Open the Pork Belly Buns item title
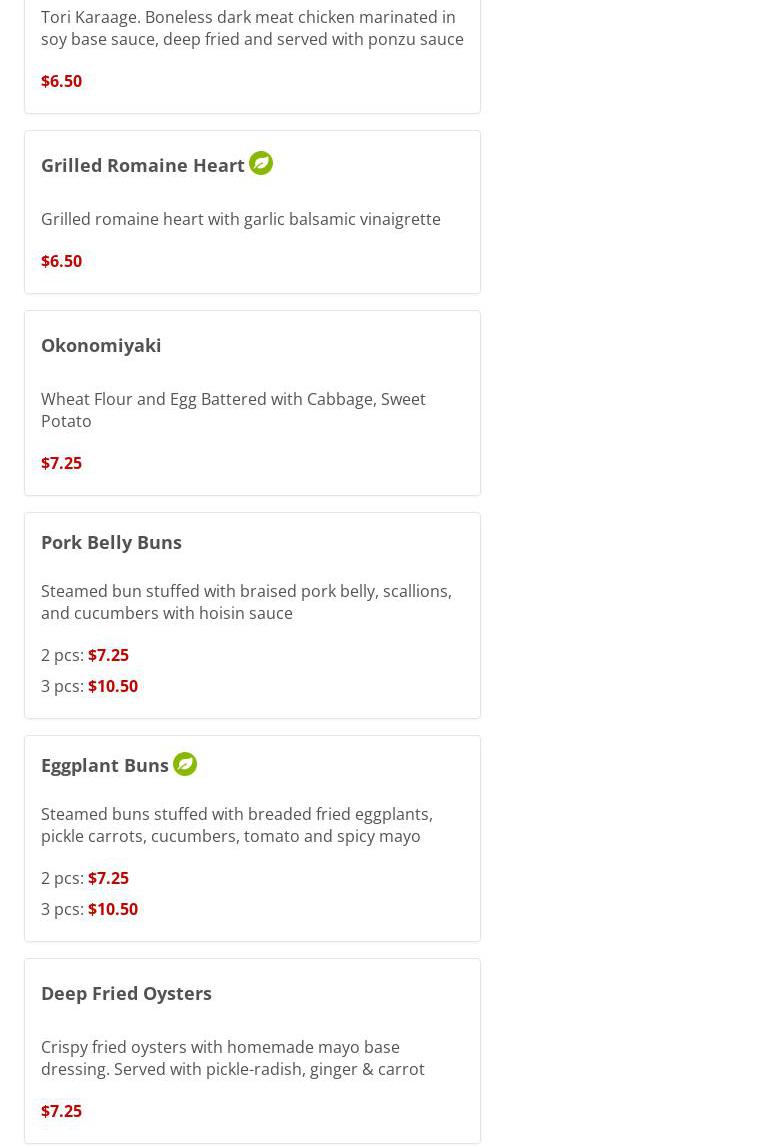This screenshot has height=1147, width=770. point(111,542)
